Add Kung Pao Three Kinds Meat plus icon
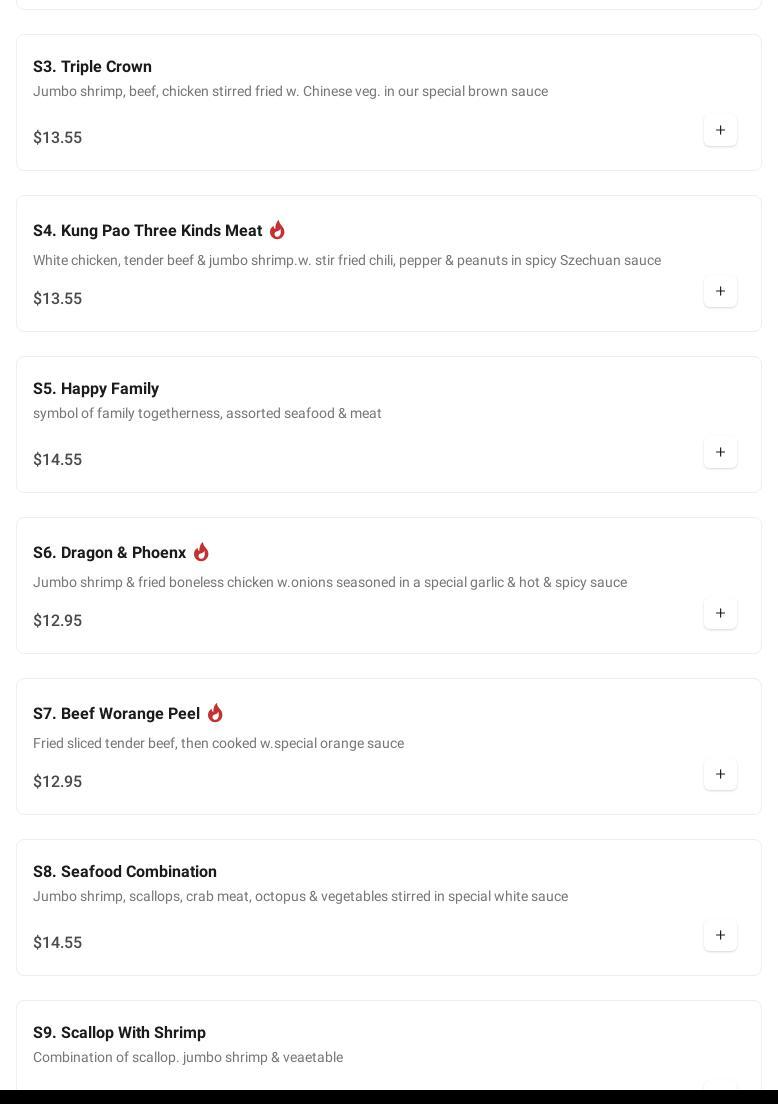 720,291
